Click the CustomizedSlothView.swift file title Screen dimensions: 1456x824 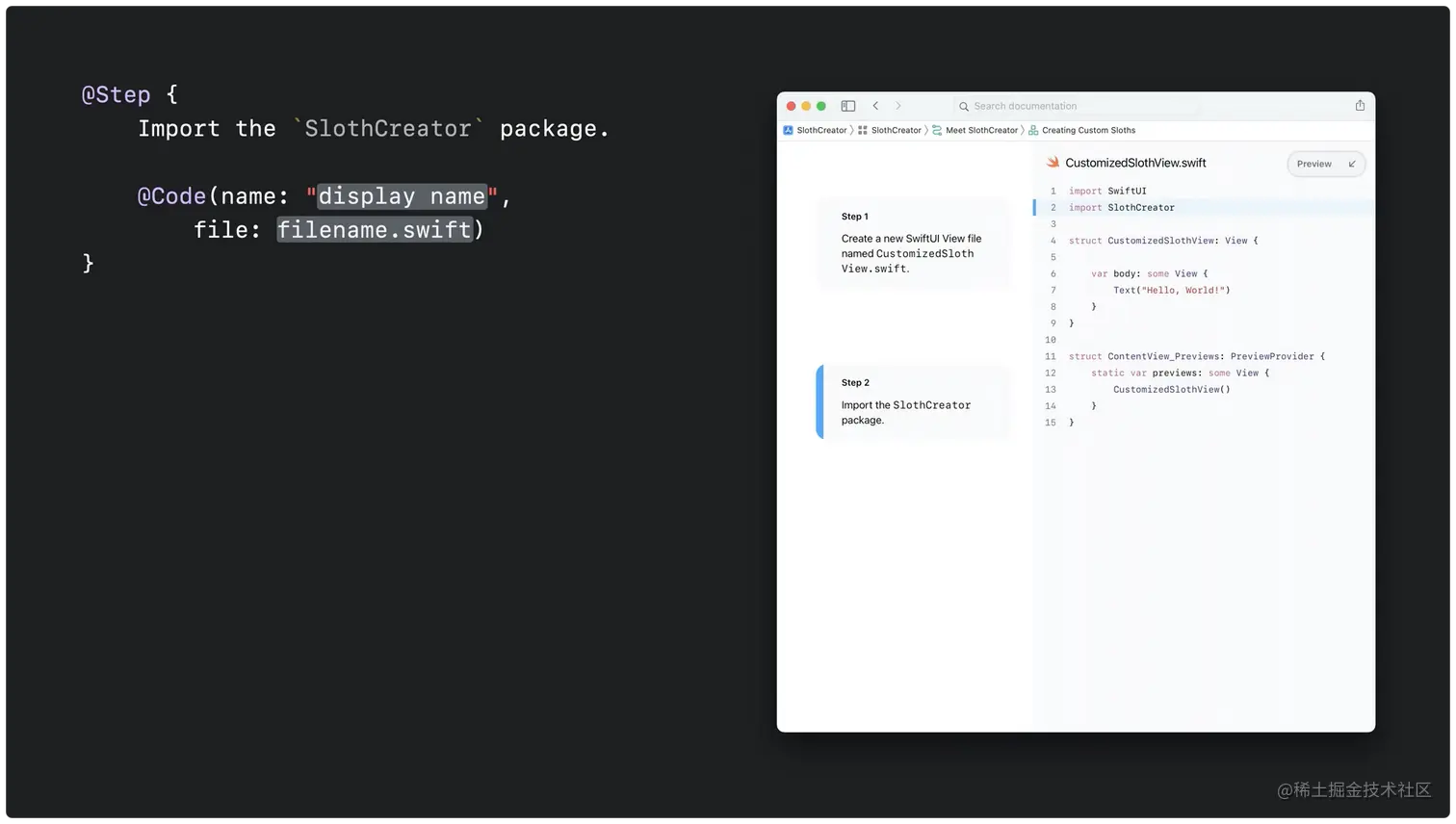(x=1135, y=163)
